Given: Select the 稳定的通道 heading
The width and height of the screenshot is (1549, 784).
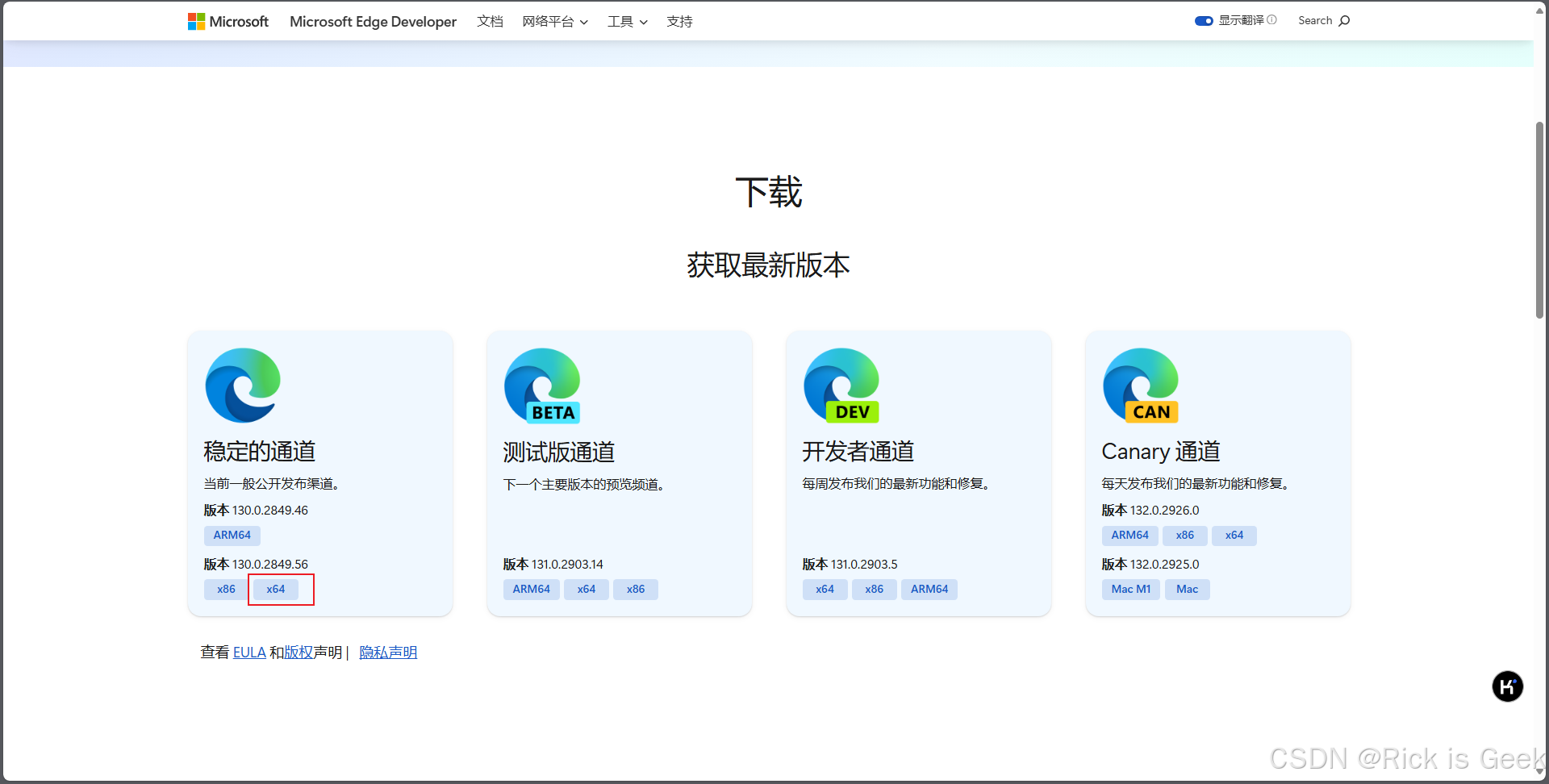Looking at the screenshot, I should [260, 452].
